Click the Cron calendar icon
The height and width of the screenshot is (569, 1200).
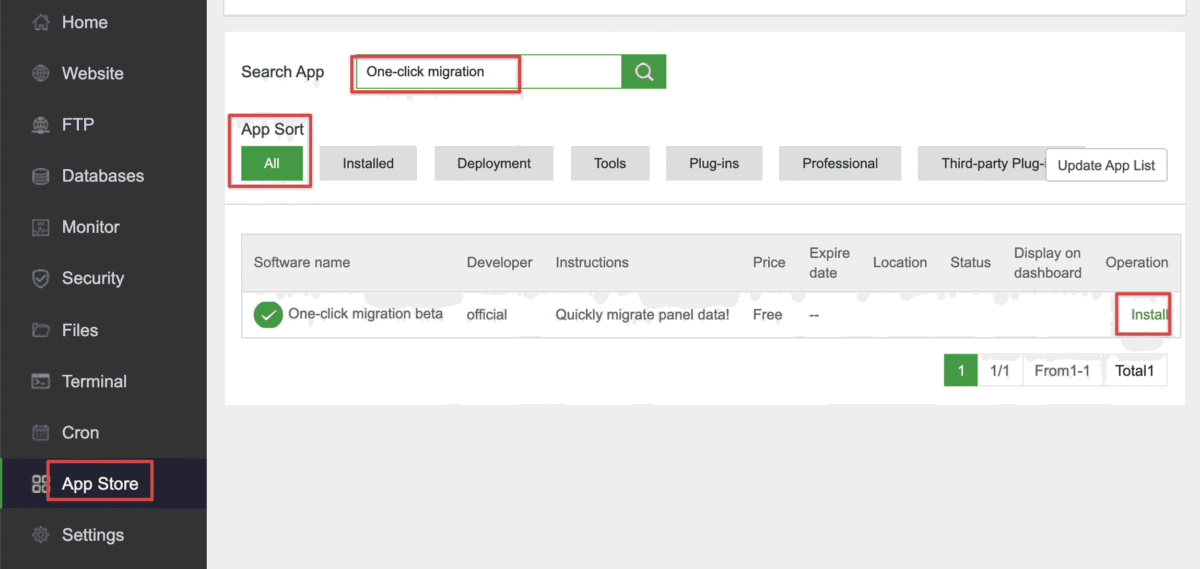41,433
